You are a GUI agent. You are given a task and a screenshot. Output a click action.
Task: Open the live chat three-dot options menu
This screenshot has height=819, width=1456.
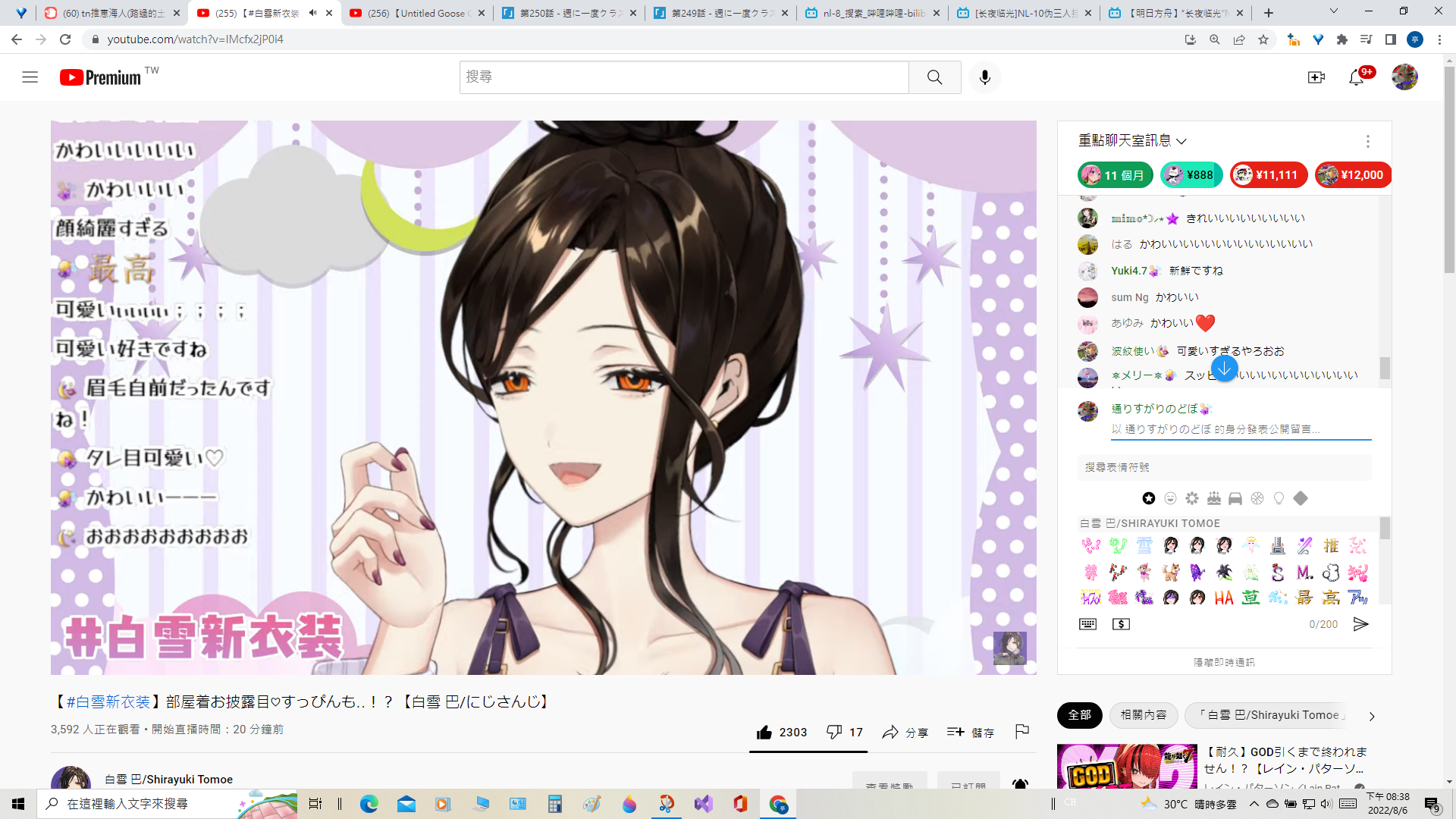pyautogui.click(x=1367, y=141)
